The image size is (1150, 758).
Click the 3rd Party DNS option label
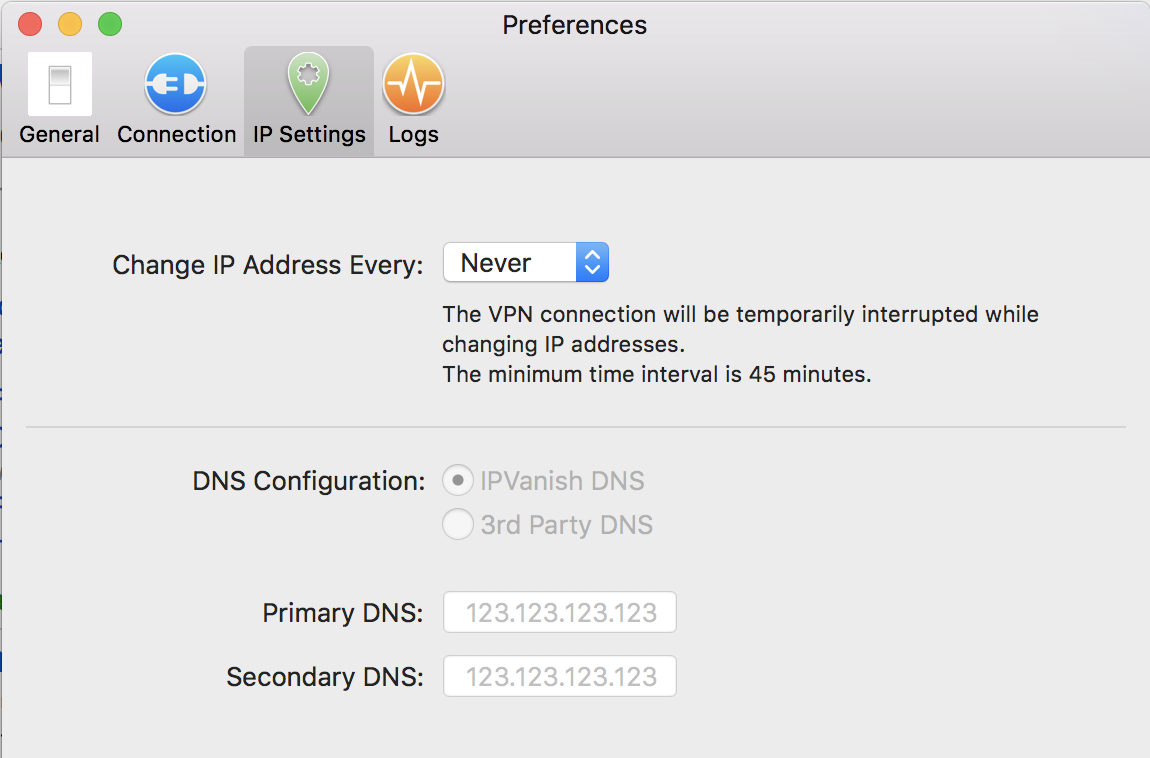(x=566, y=524)
